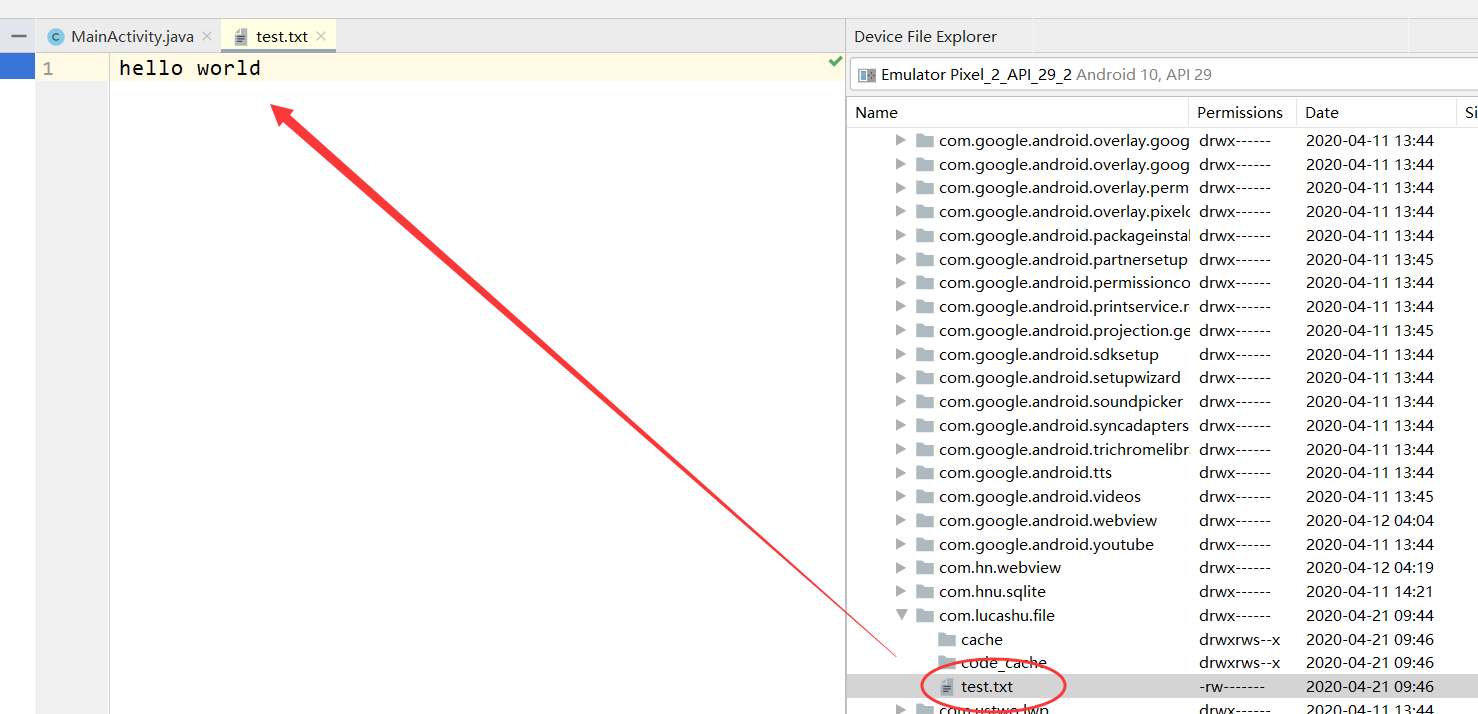This screenshot has height=714, width=1478.
Task: Click date '2020-04-12 04:04' cell
Action: (x=1369, y=521)
